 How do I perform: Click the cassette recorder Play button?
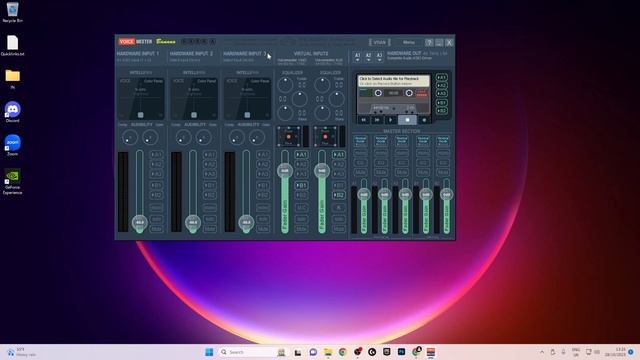pos(391,120)
